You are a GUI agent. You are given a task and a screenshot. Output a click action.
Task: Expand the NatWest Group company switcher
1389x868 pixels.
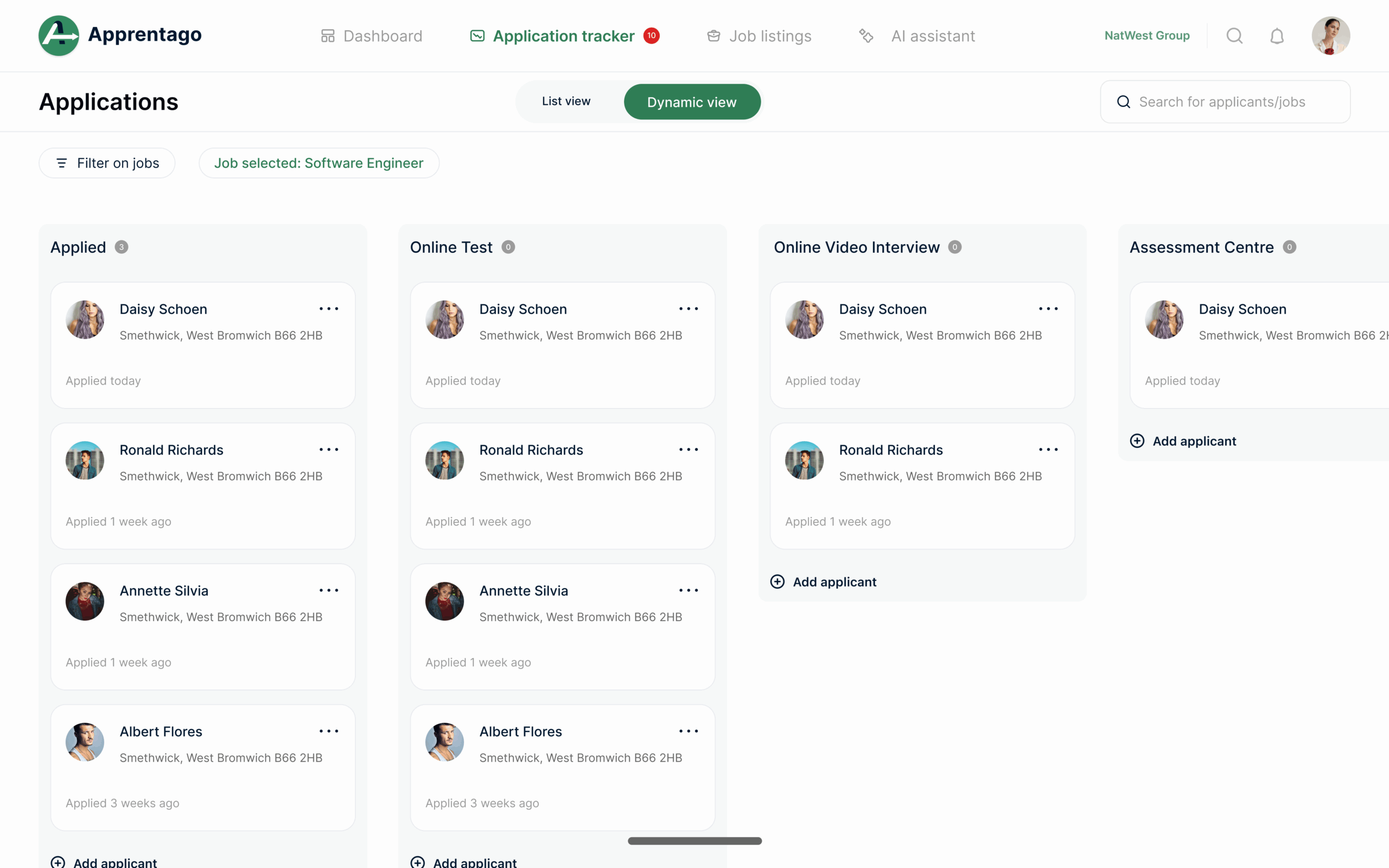[1147, 36]
